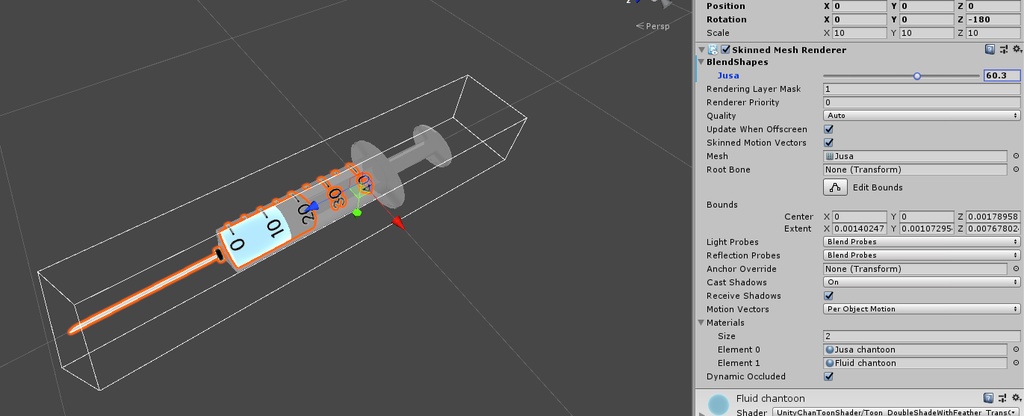This screenshot has height=416, width=1024.
Task: Click the Rotation Z field showing -180
Action: tap(993, 20)
